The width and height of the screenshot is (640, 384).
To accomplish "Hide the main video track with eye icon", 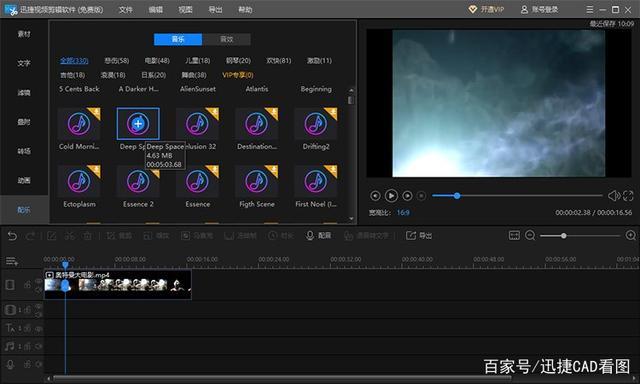I will pos(38,281).
